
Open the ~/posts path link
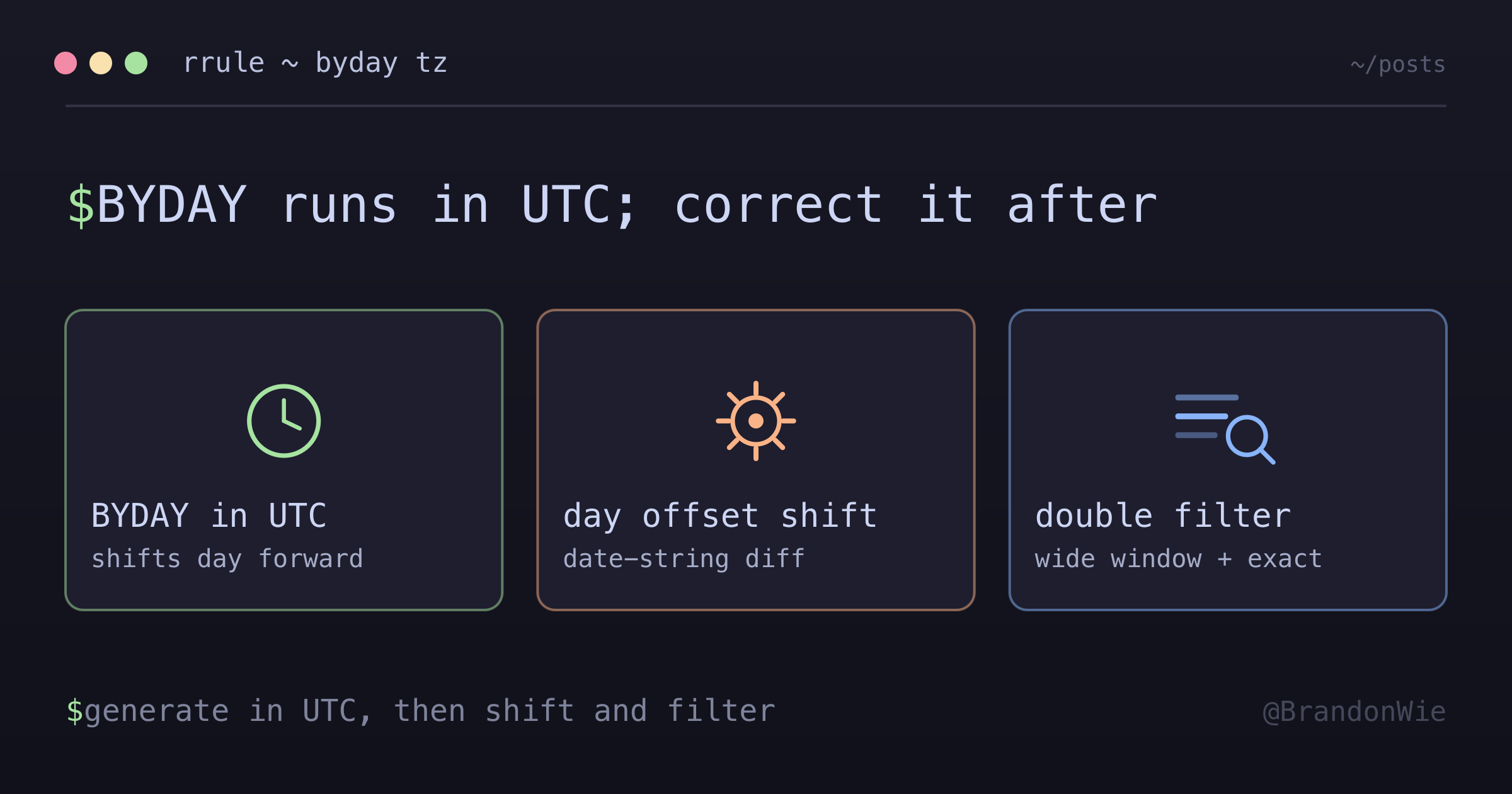point(1398,64)
